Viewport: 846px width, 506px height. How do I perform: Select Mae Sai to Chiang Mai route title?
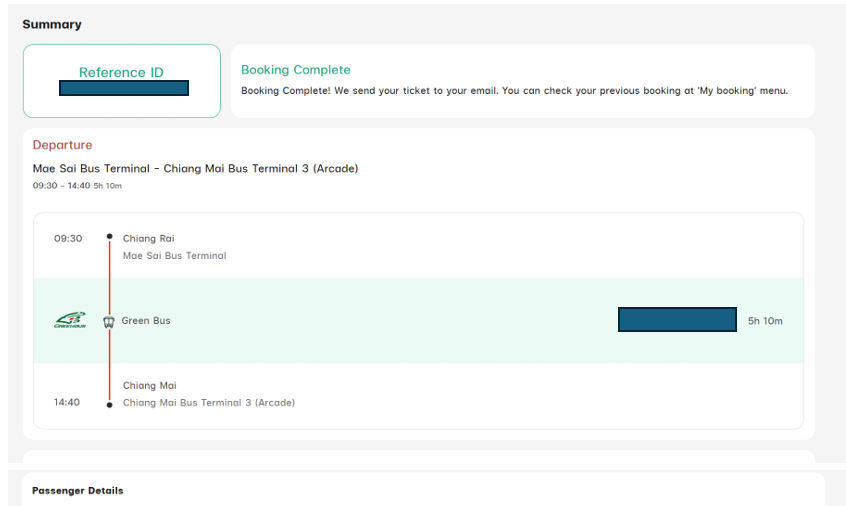tap(195, 168)
